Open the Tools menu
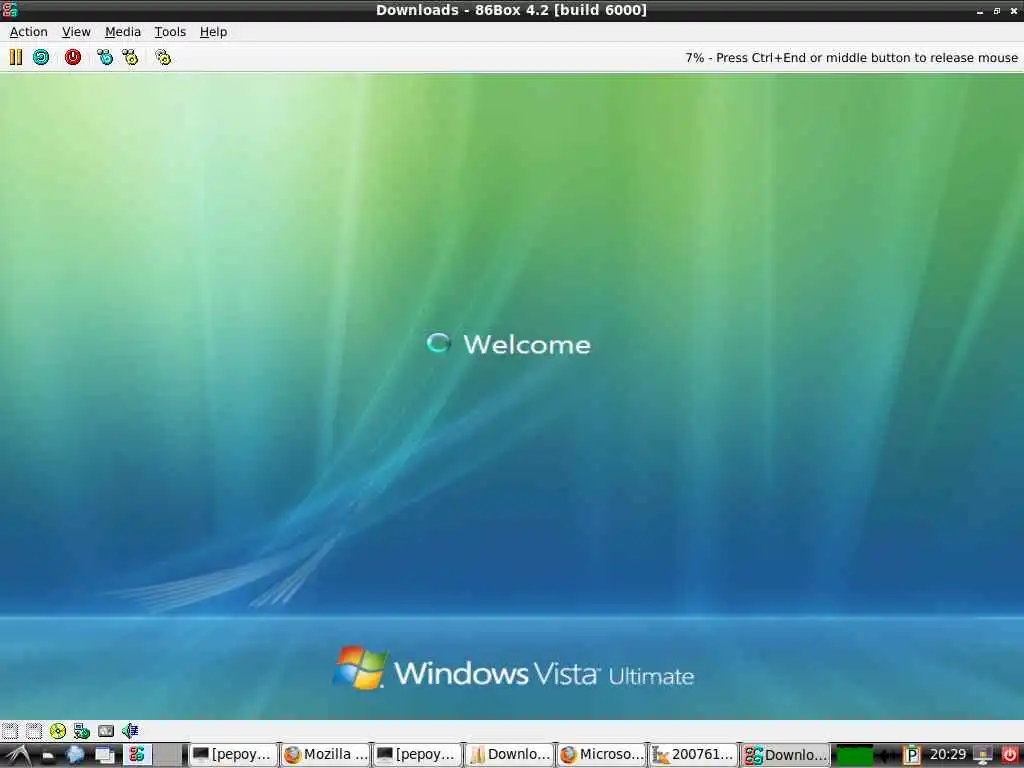Image resolution: width=1024 pixels, height=768 pixels. (x=170, y=32)
